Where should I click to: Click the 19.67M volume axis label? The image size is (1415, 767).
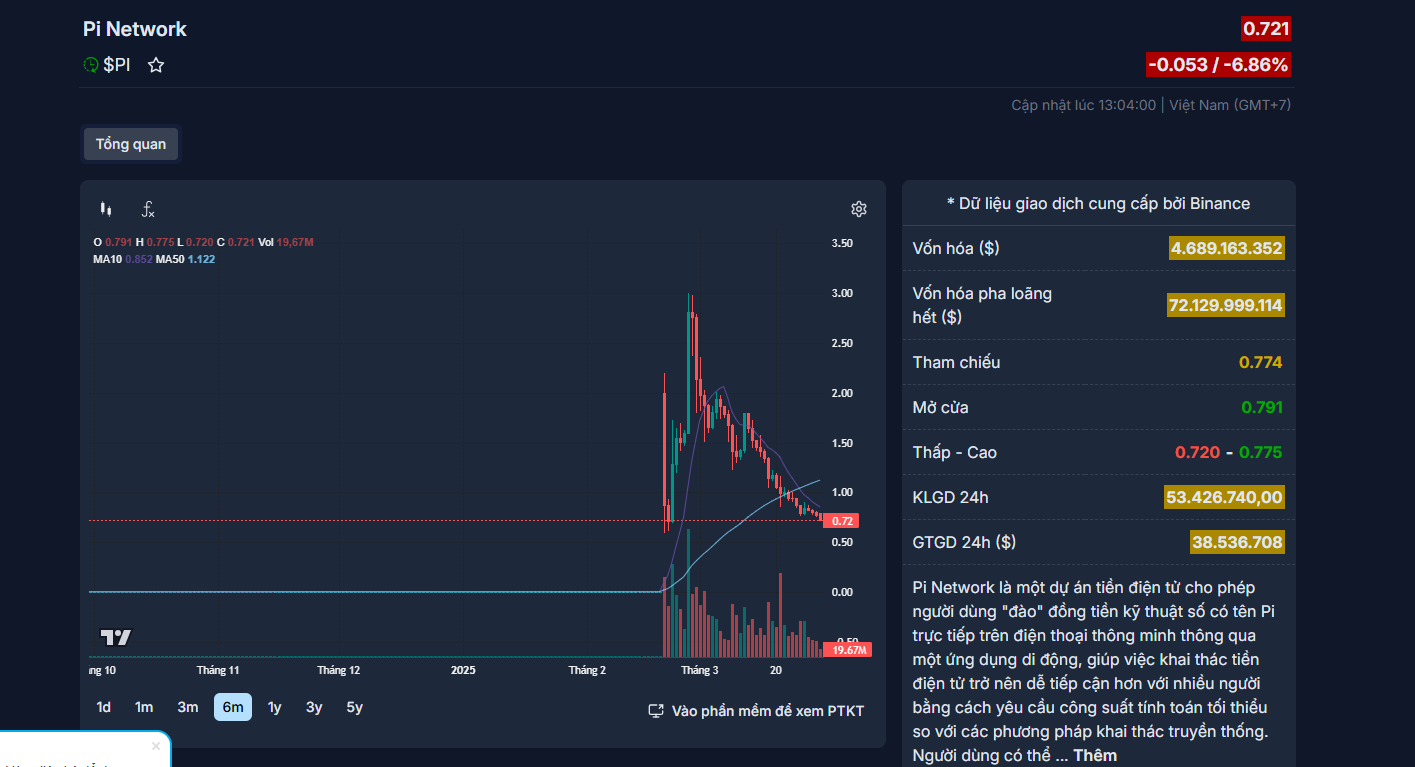848,650
